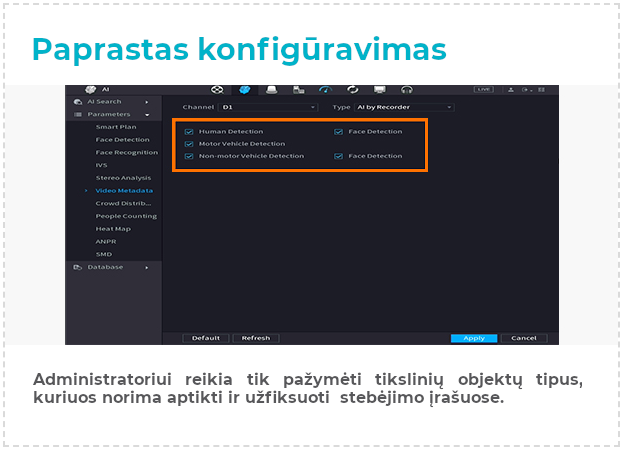
Task: Toggle the Motor Vehicle Detection checkbox
Action: tap(189, 144)
